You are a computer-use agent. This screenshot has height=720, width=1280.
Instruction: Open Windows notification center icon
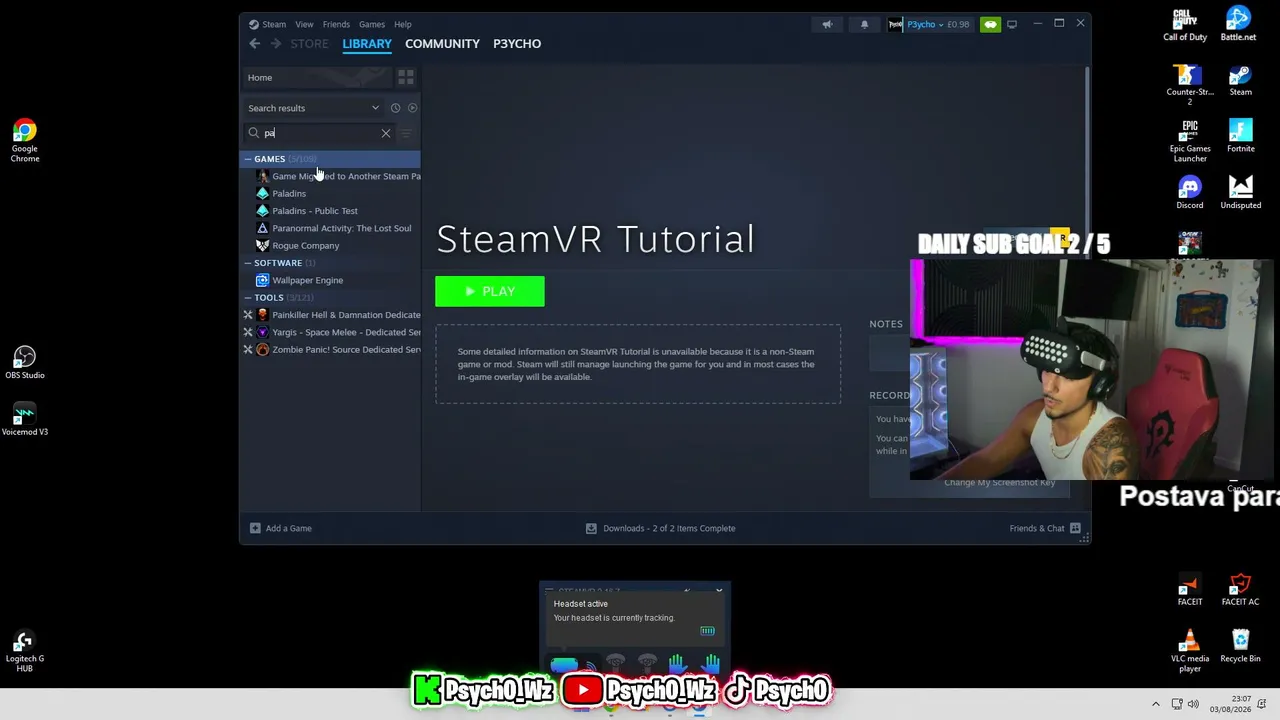[1262, 704]
